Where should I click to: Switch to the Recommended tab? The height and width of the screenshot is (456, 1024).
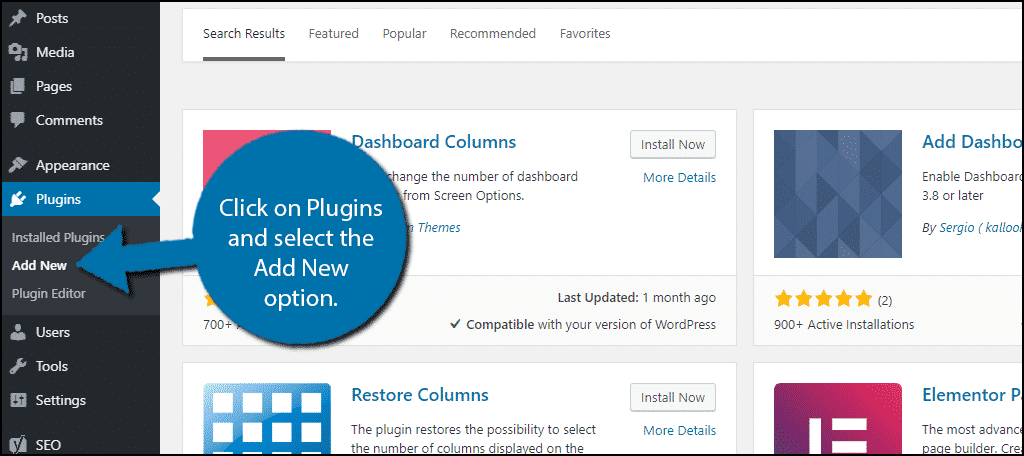pyautogui.click(x=493, y=33)
